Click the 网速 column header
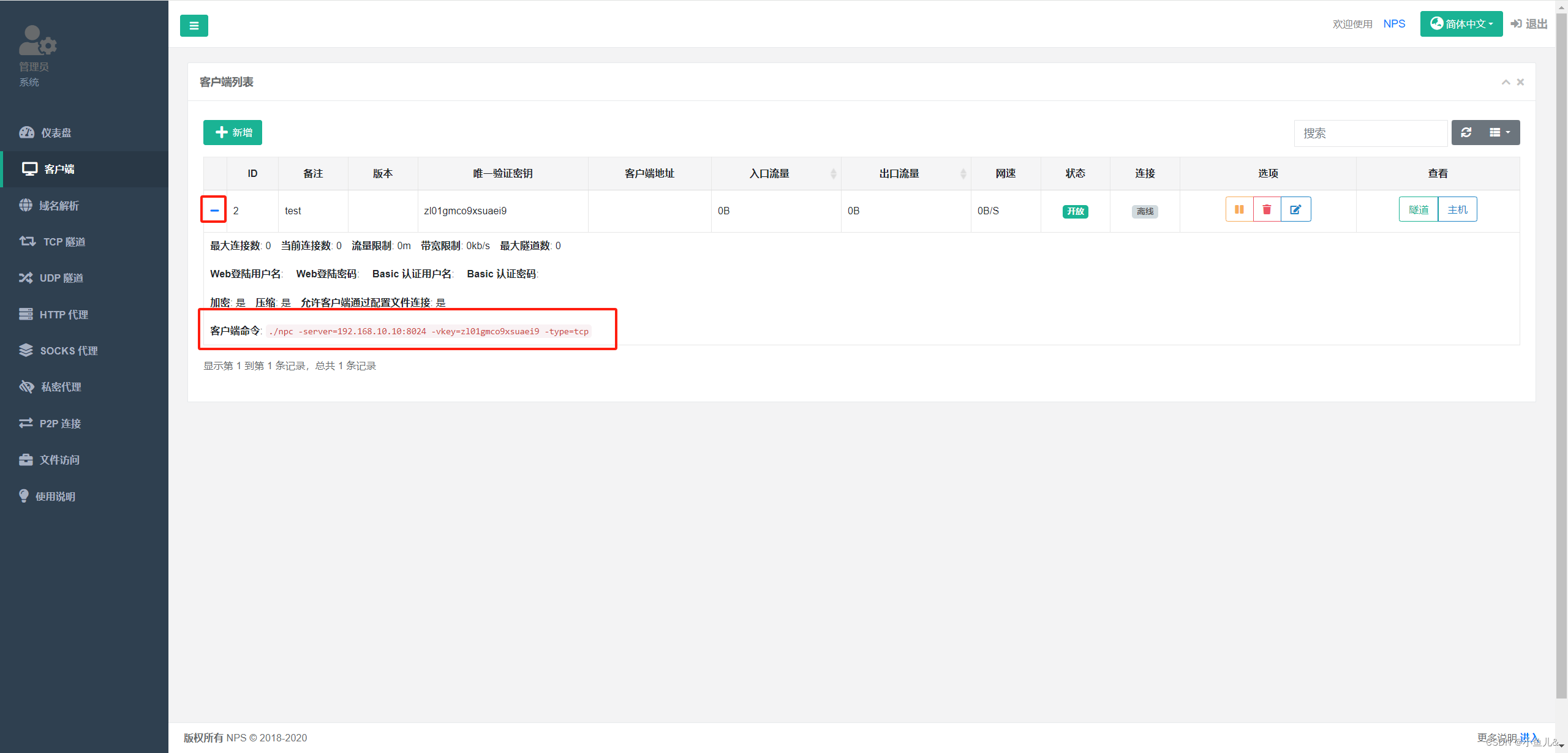The image size is (1568, 753). [1006, 174]
